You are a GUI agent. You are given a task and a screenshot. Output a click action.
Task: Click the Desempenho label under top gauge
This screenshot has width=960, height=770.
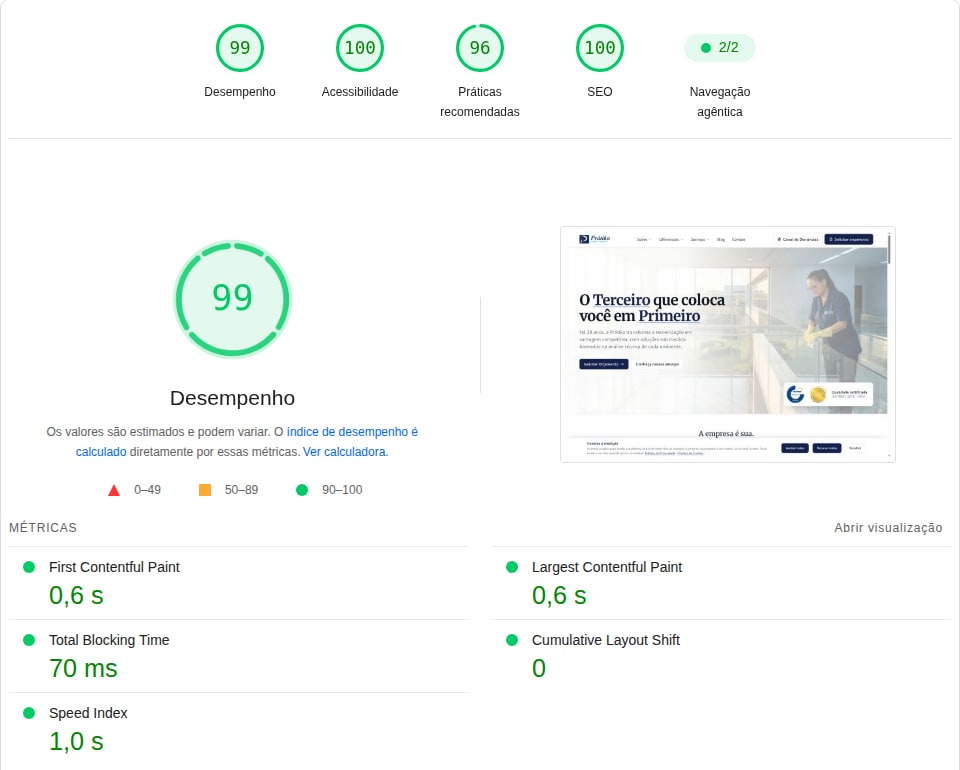(x=239, y=92)
